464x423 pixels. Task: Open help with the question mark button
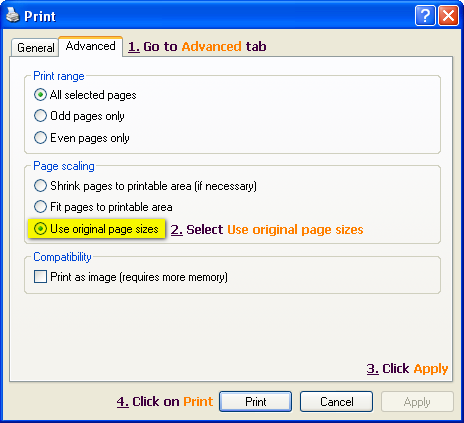425,16
